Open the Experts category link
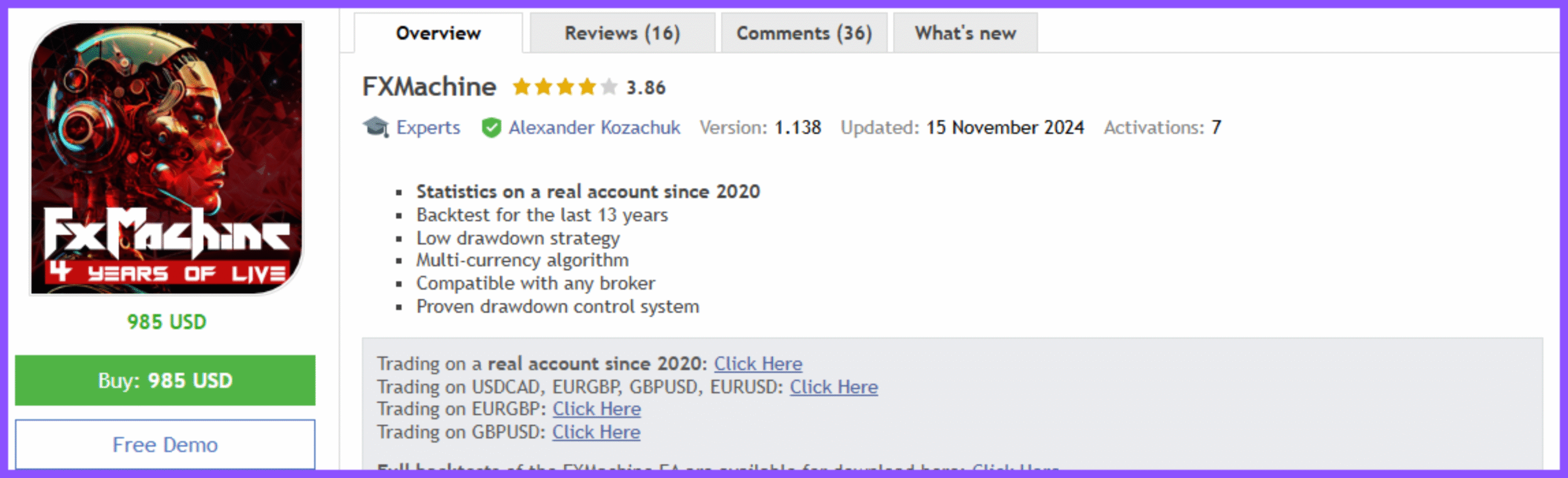Image resolution: width=1568 pixels, height=478 pixels. click(428, 127)
